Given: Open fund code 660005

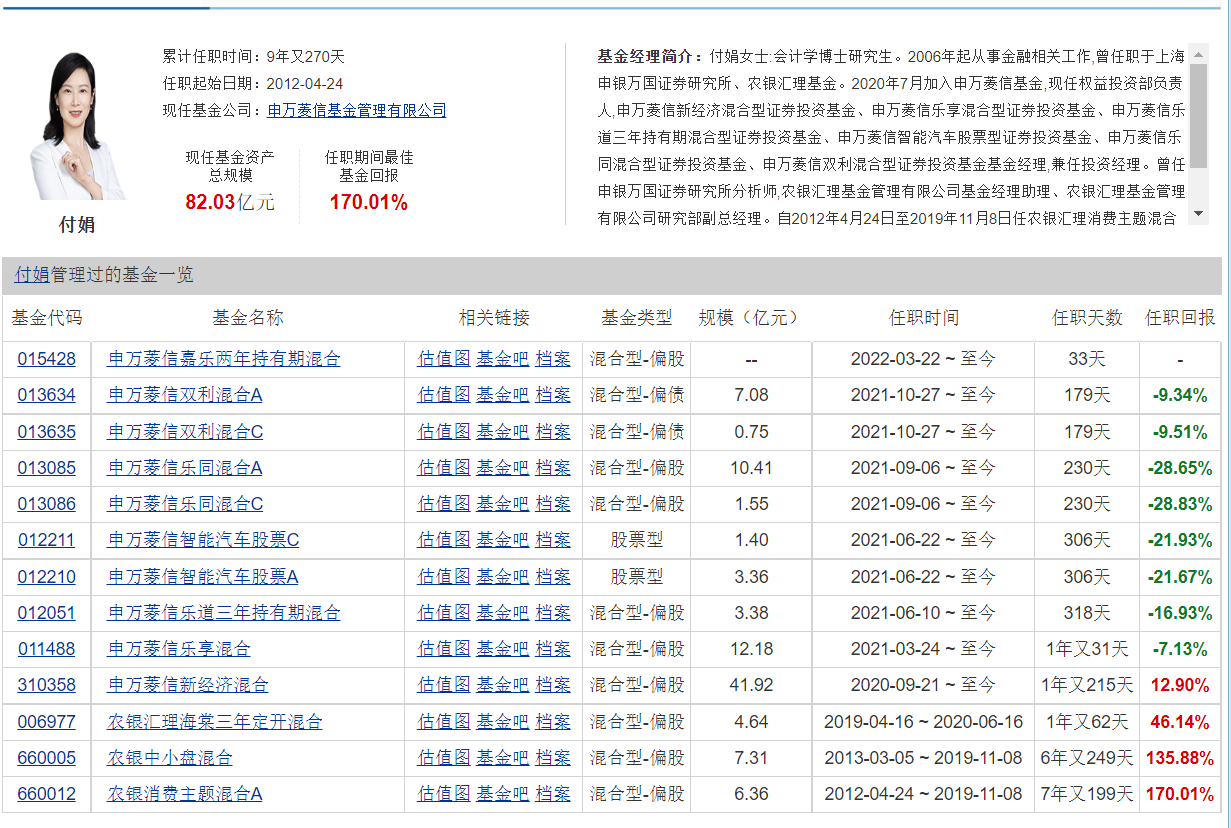Looking at the screenshot, I should coord(46,758).
